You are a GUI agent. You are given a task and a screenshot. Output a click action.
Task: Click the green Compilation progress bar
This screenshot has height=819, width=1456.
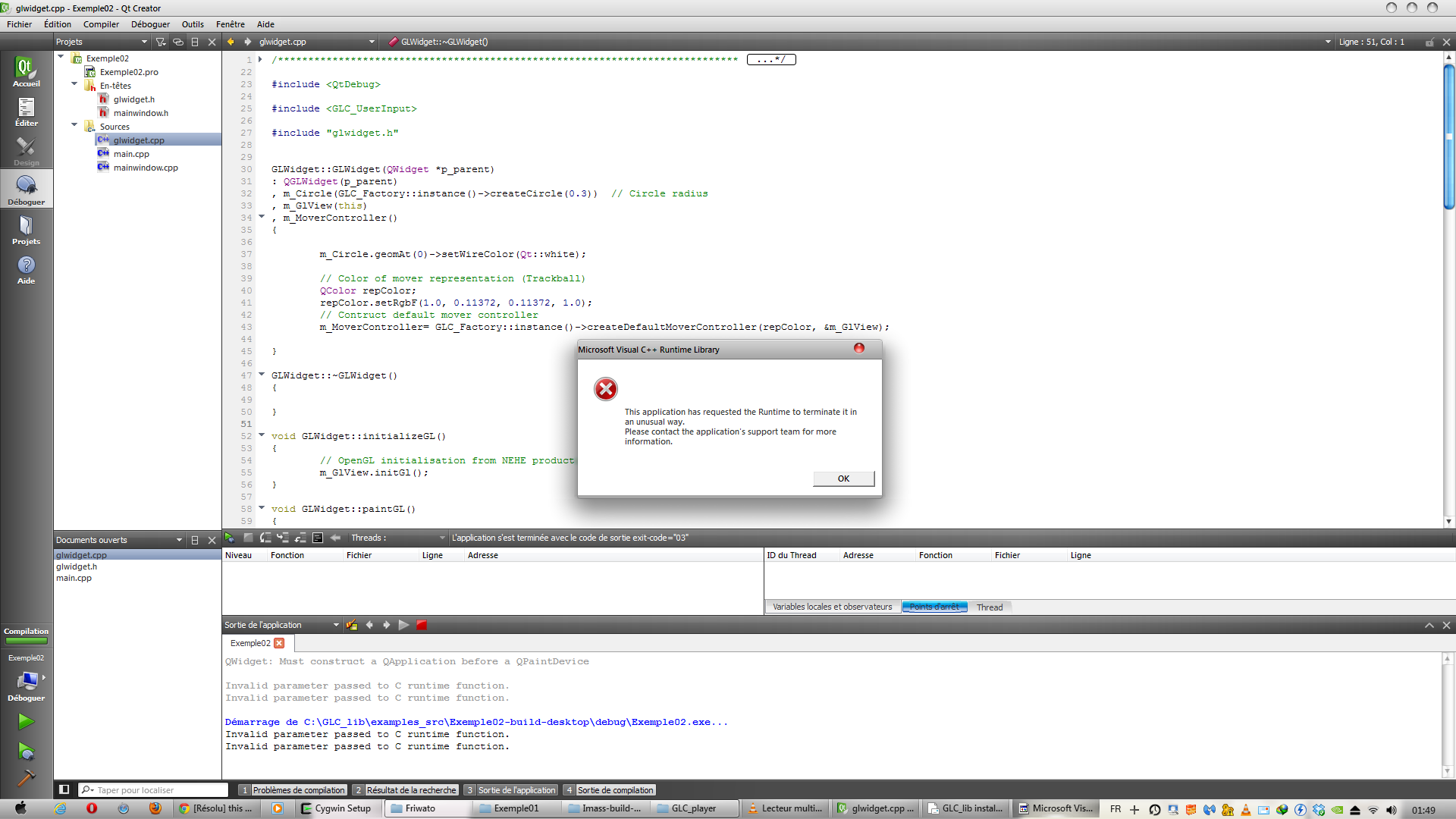click(x=26, y=642)
